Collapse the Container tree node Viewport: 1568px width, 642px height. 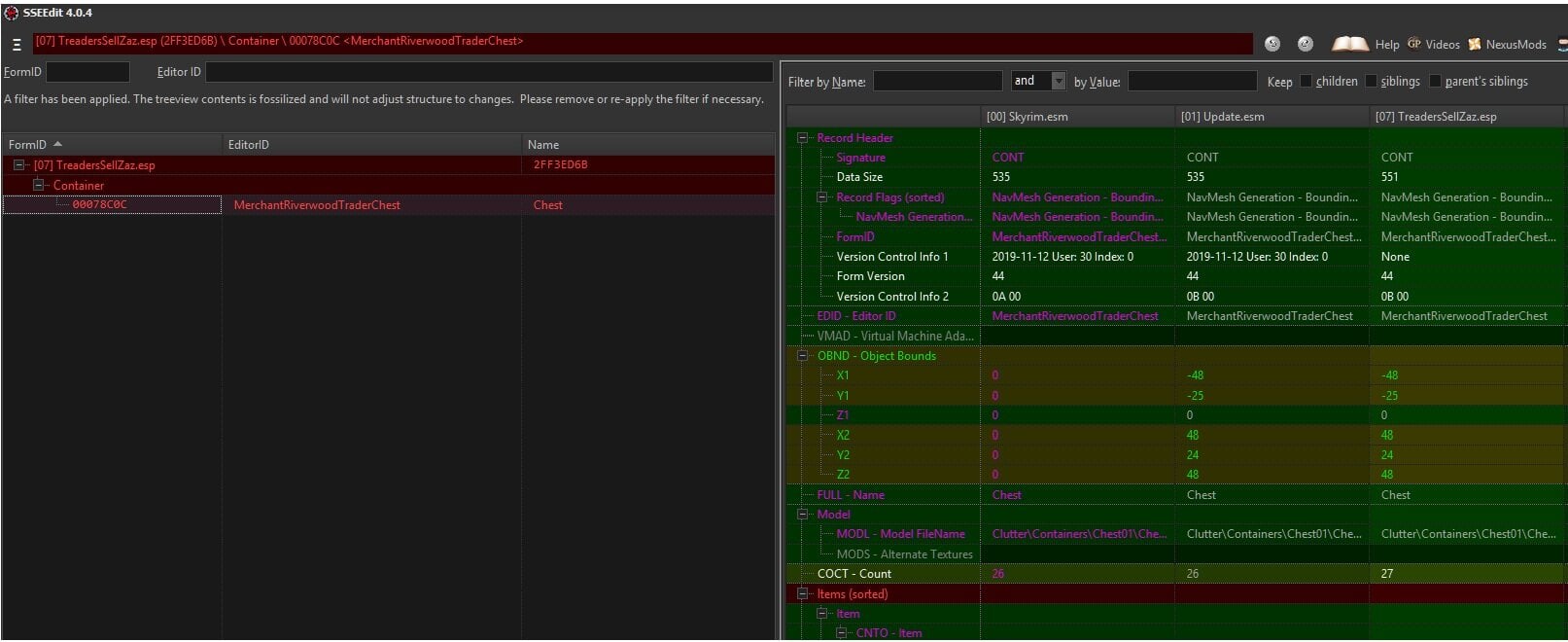[38, 185]
